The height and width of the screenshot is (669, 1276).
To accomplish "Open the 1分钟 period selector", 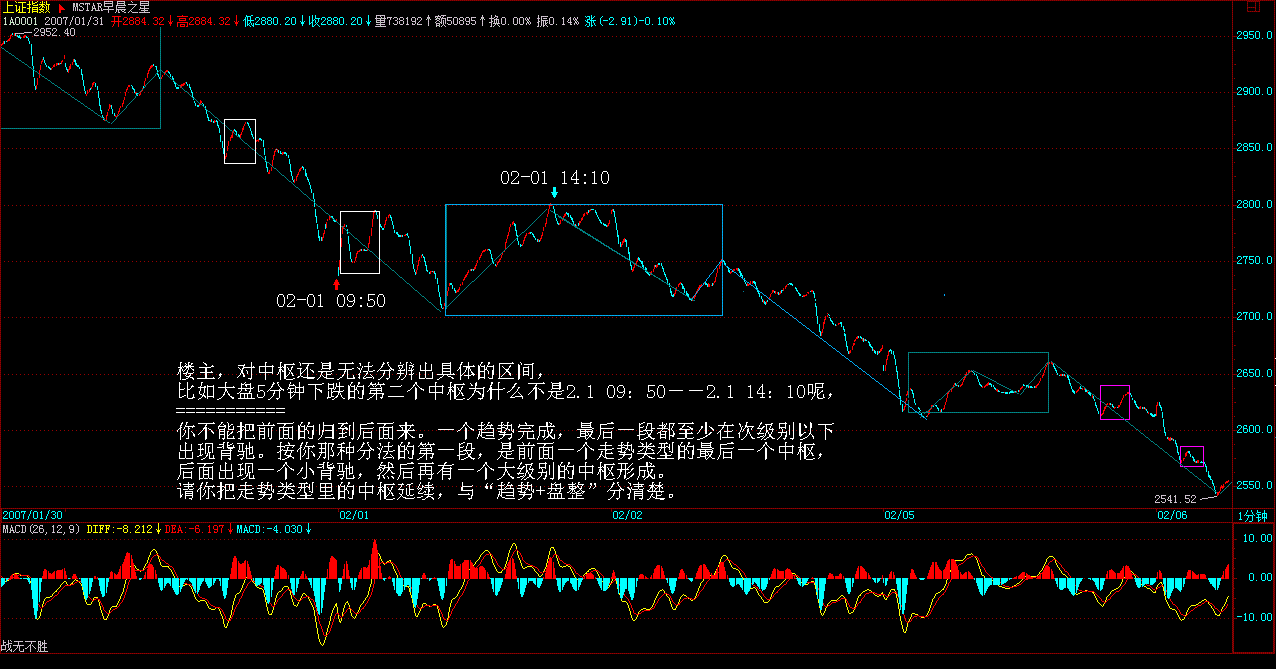I will 1253,515.
